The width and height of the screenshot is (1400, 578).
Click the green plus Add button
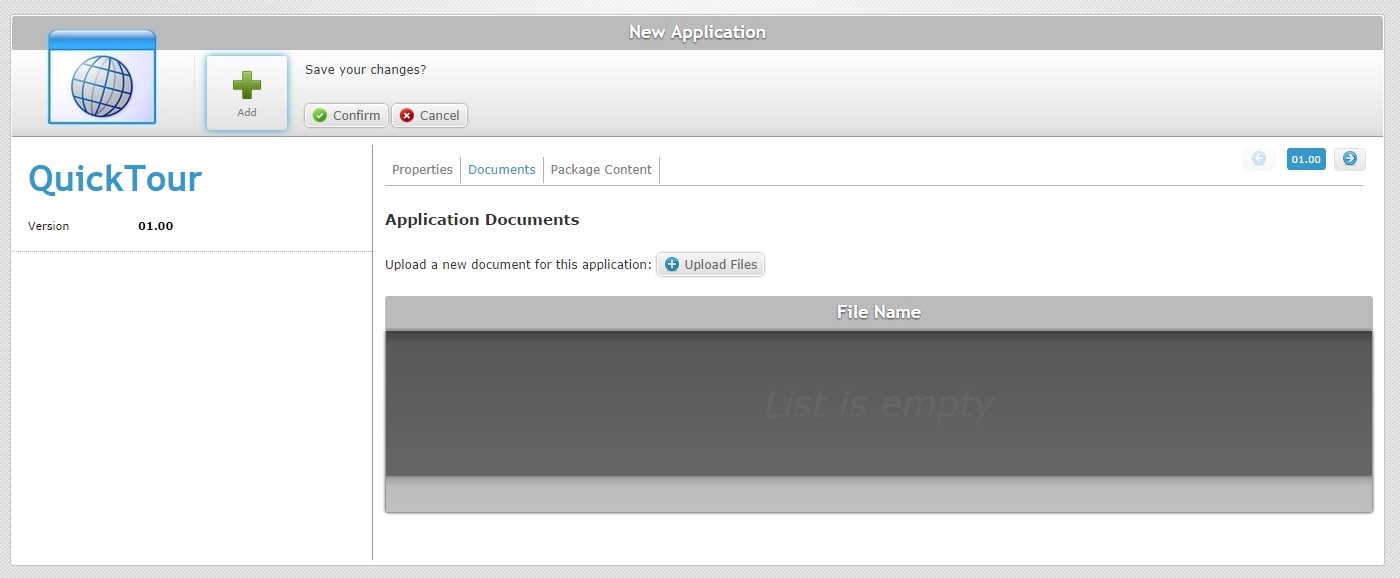(x=247, y=92)
